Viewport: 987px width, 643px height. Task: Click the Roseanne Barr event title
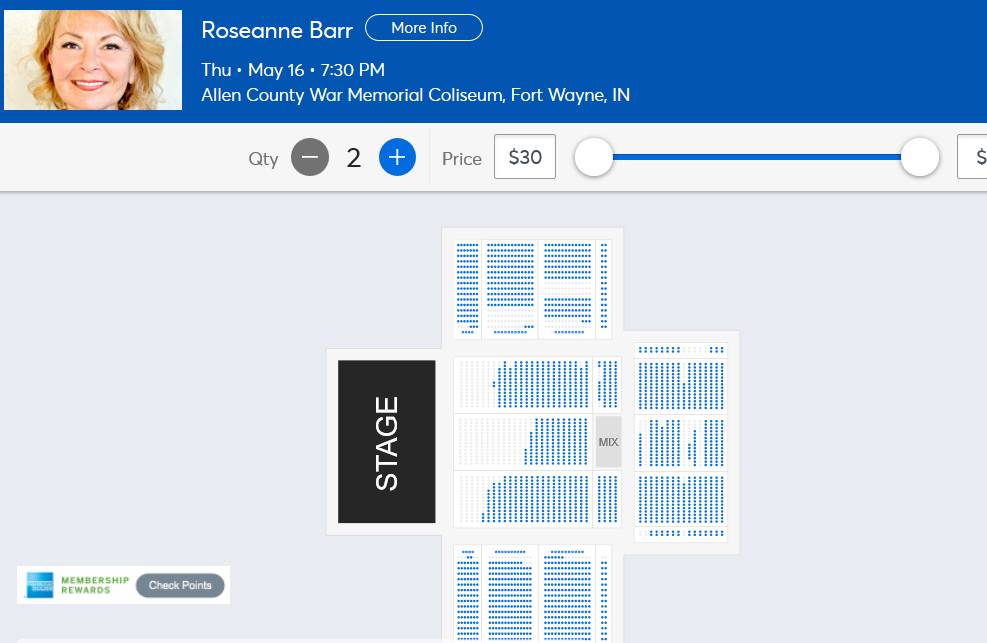click(x=277, y=30)
